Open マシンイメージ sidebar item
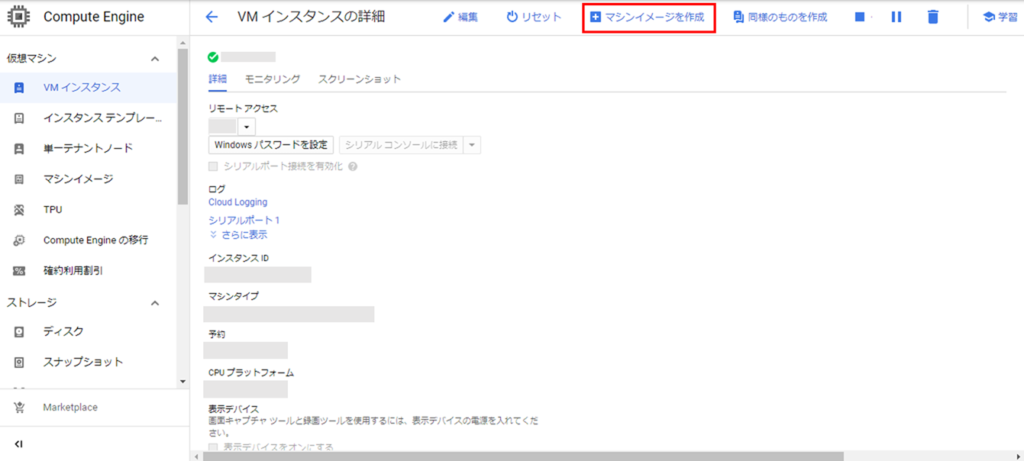This screenshot has width=1024, height=461. click(x=88, y=179)
